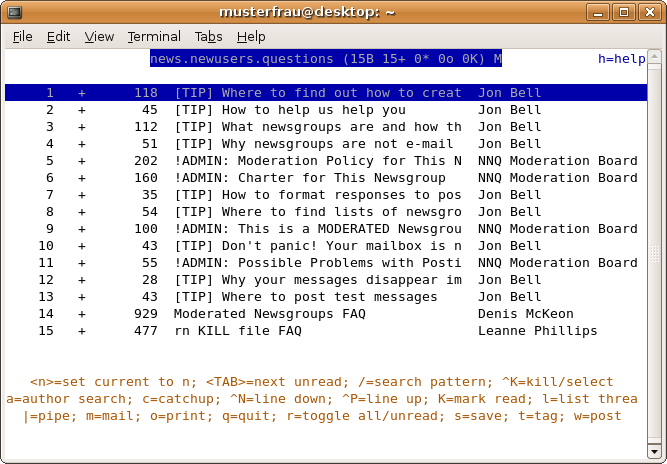Screen dimensions: 667x464
Task: Minimize the terminal window
Action: point(601,11)
